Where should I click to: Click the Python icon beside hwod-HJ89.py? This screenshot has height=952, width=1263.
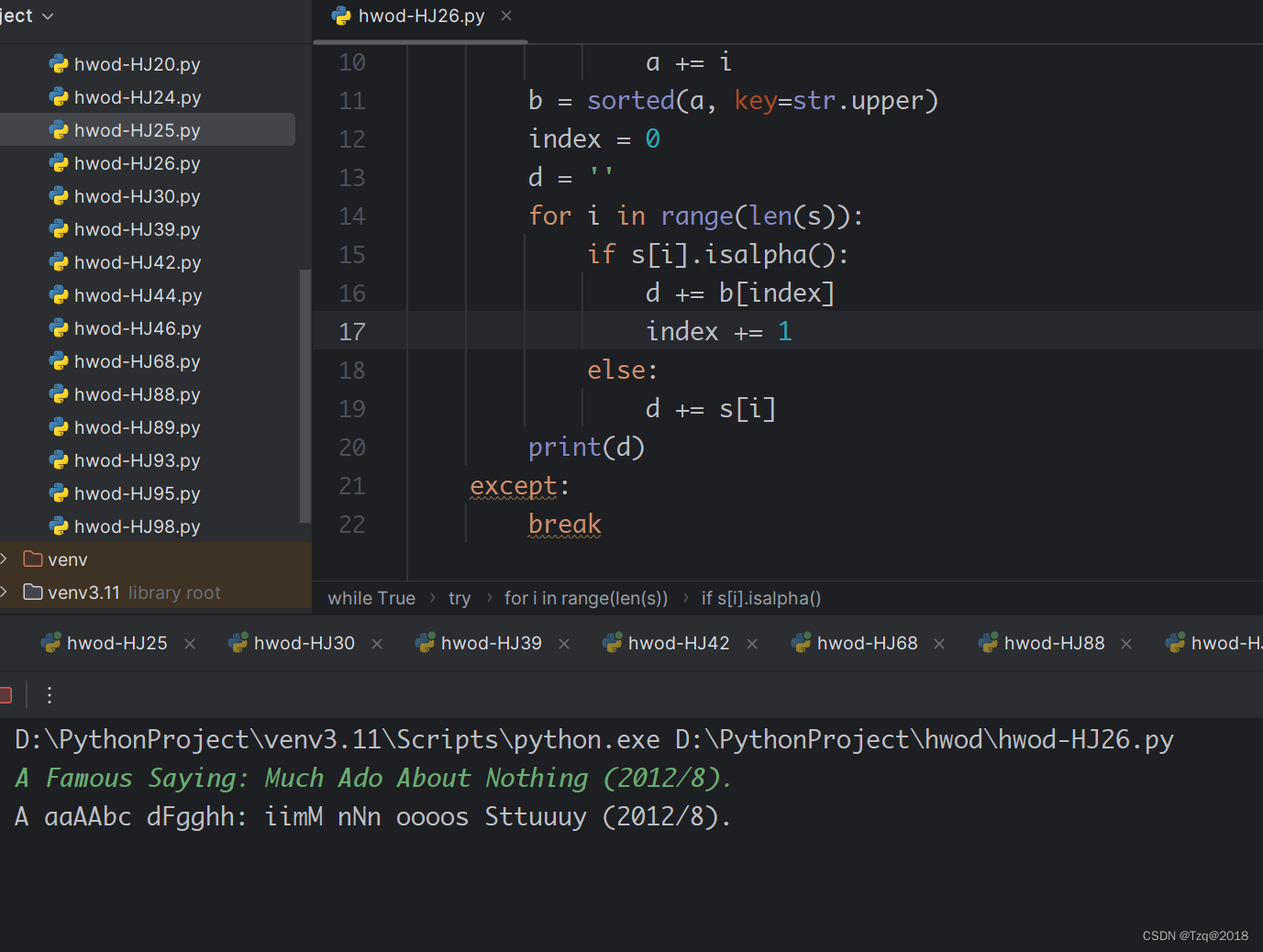tap(59, 427)
